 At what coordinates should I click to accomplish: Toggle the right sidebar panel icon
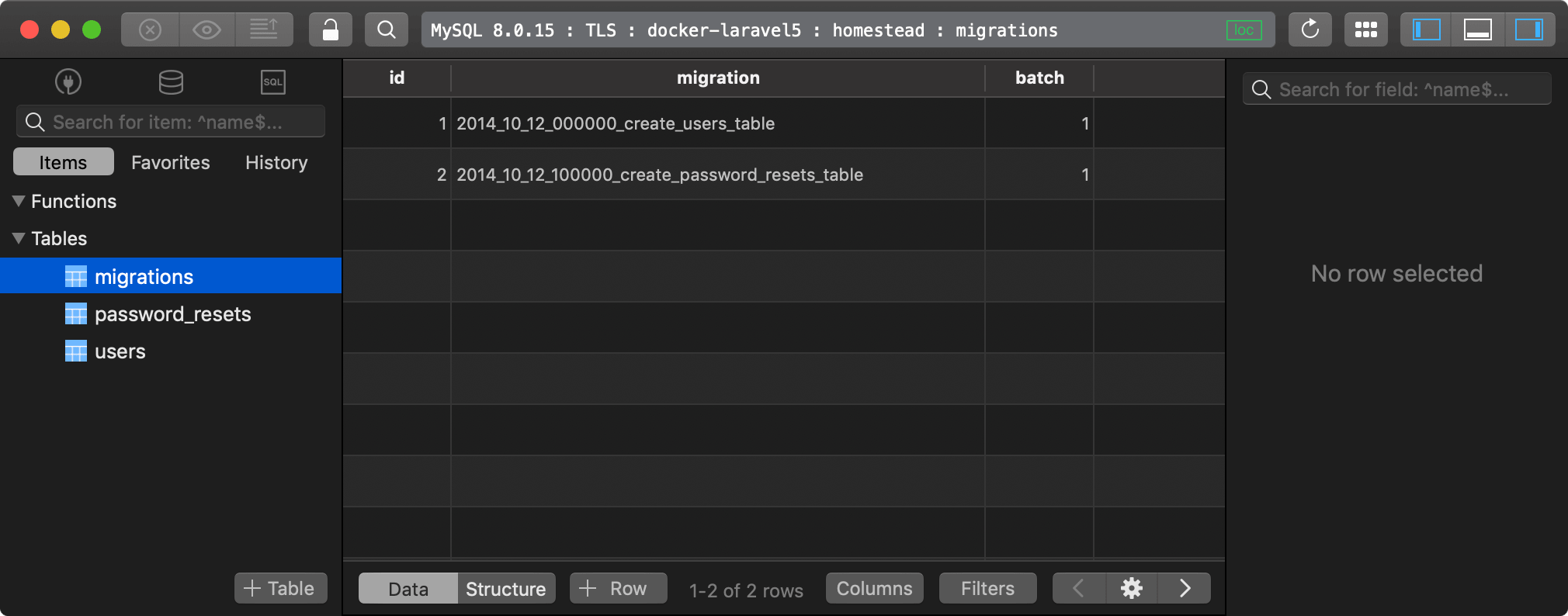(x=1529, y=30)
